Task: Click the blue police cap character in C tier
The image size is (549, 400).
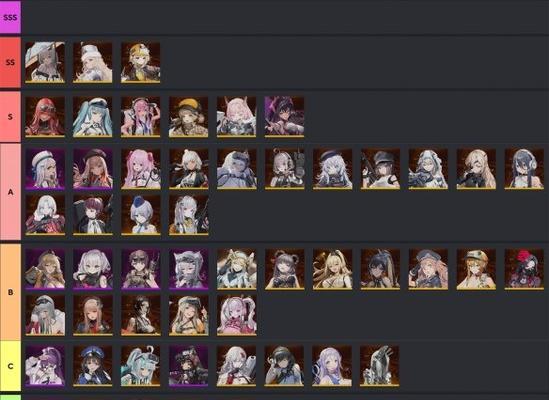Action: coord(93,366)
